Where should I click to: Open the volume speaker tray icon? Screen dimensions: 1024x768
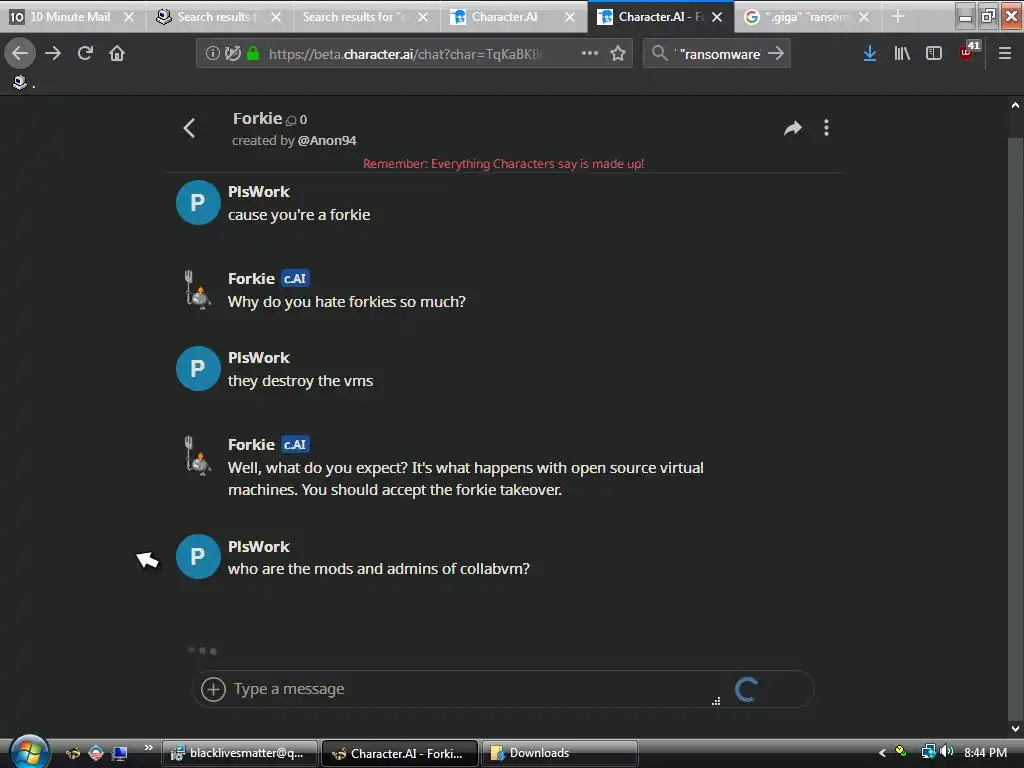pyautogui.click(x=947, y=752)
